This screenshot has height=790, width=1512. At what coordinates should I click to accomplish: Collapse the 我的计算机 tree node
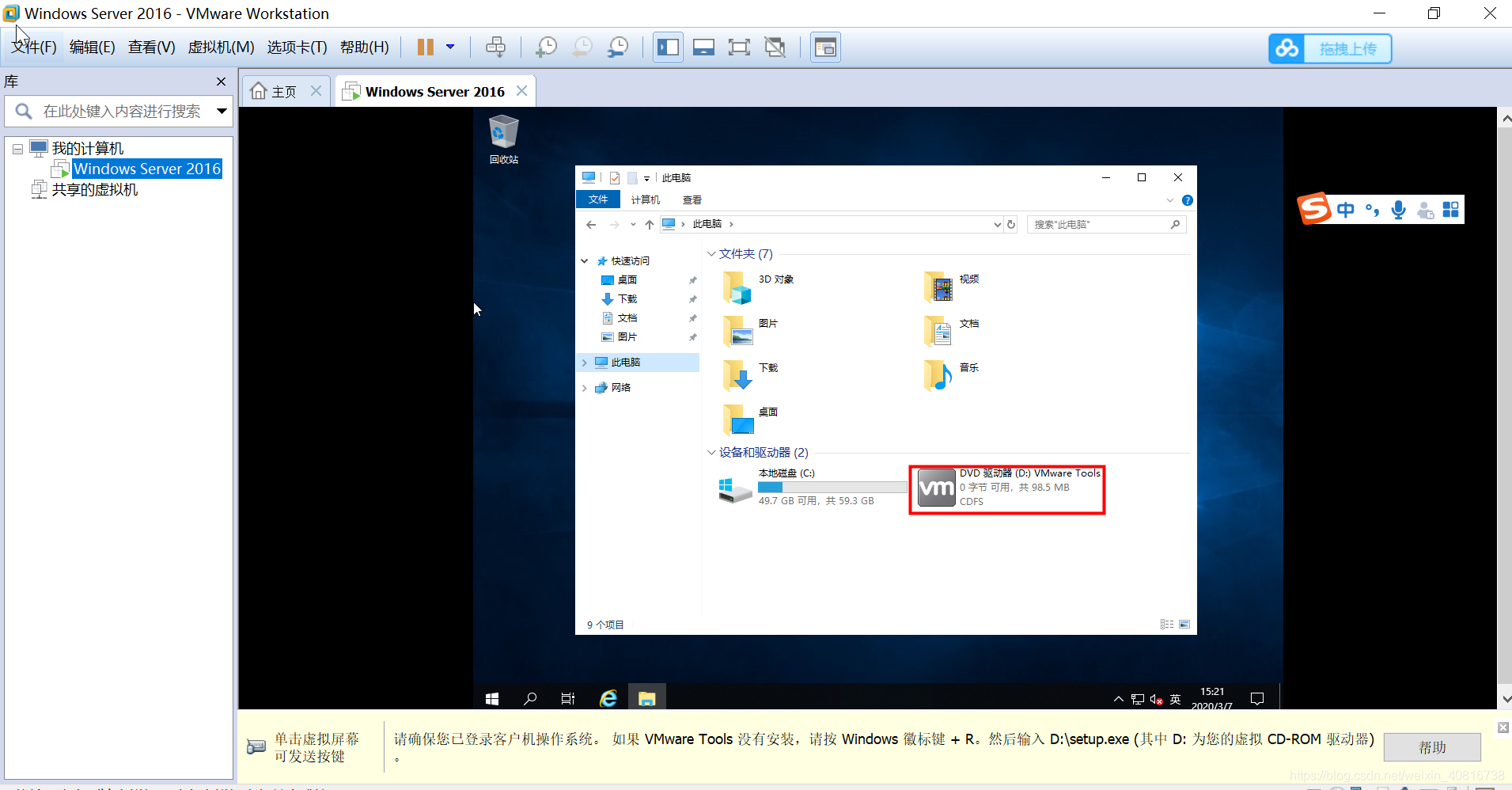coord(17,149)
